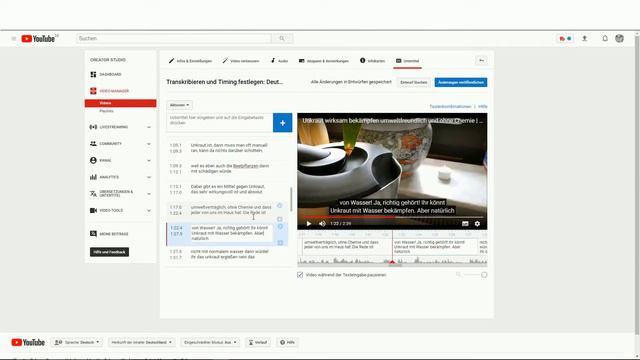Click the Dashboard sidebar icon
The width and height of the screenshot is (640, 360).
[93, 74]
